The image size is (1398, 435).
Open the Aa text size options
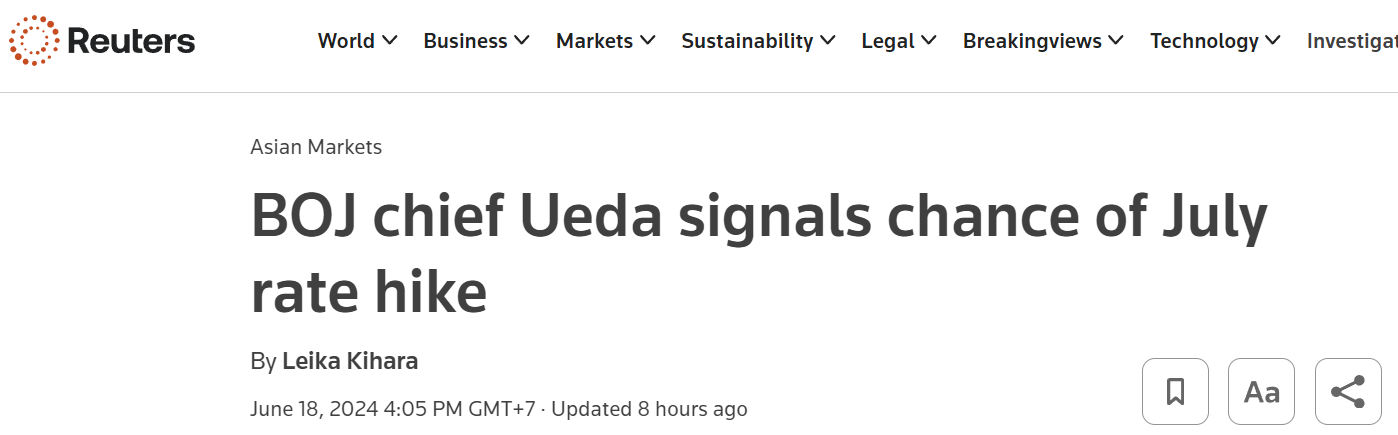1261,391
